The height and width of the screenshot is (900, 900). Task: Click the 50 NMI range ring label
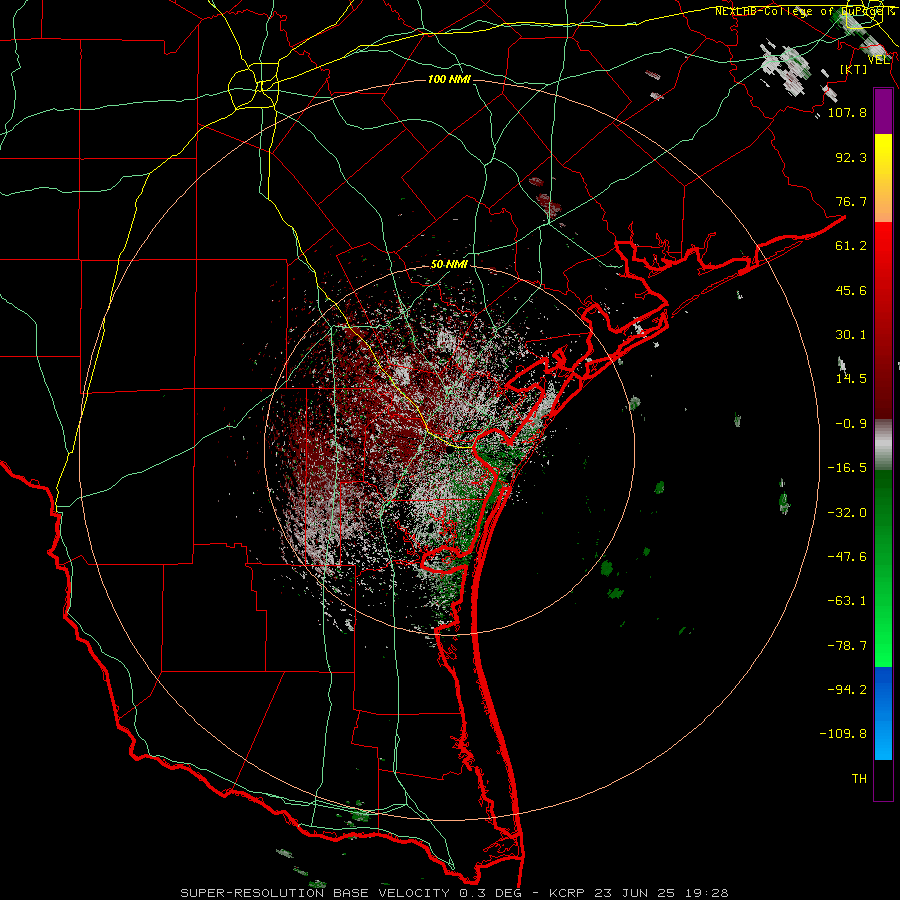pyautogui.click(x=449, y=264)
